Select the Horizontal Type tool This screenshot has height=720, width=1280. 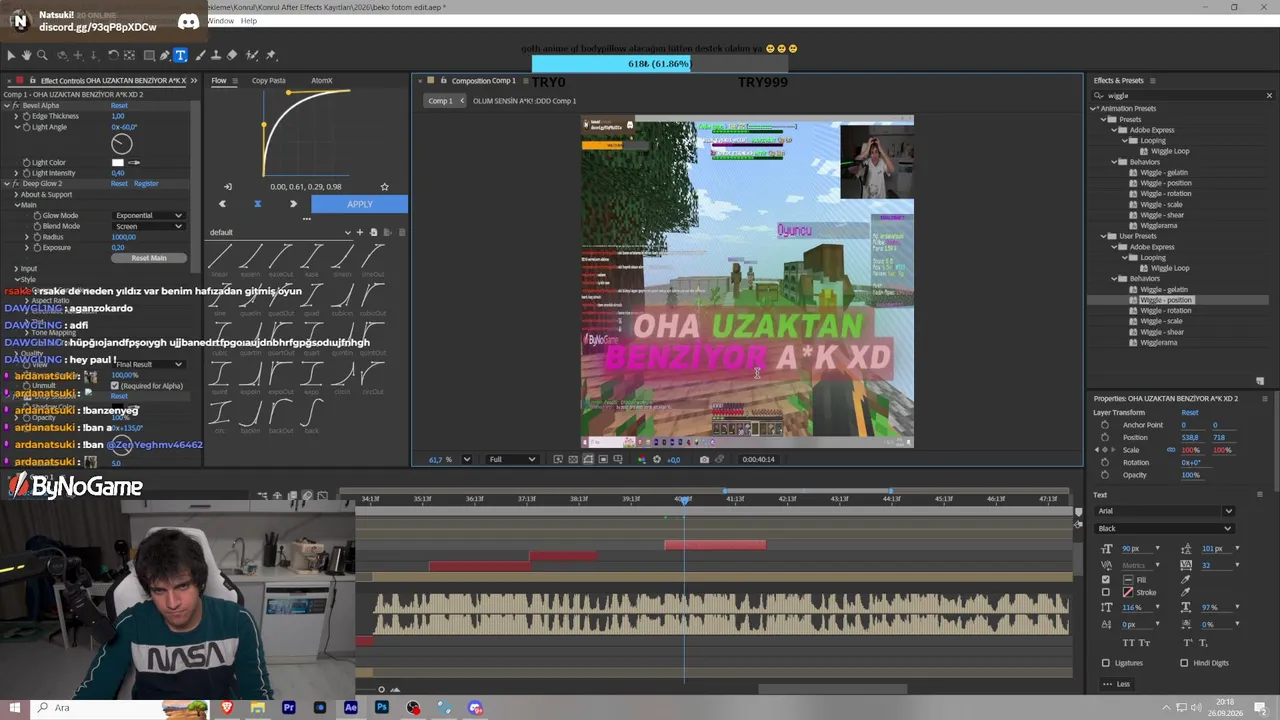180,55
